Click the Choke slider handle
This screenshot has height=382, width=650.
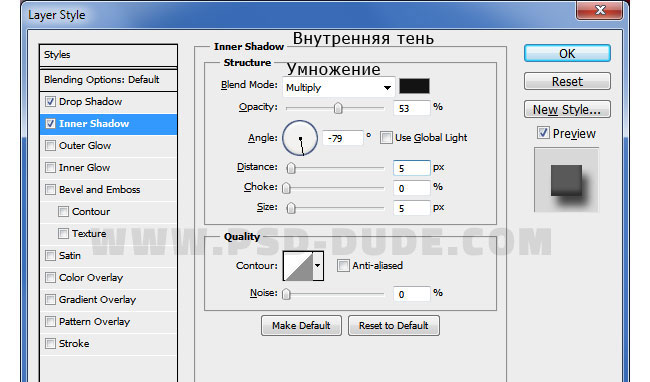click(286, 188)
